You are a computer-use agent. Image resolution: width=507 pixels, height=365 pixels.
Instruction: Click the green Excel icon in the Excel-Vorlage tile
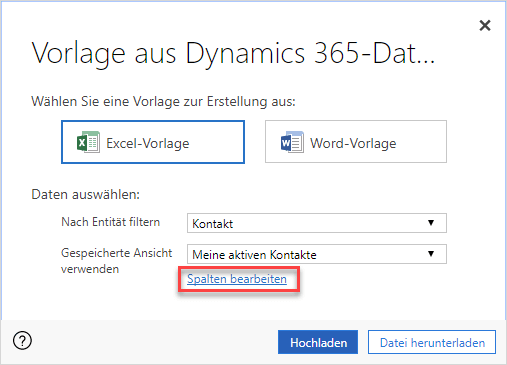tap(88, 142)
